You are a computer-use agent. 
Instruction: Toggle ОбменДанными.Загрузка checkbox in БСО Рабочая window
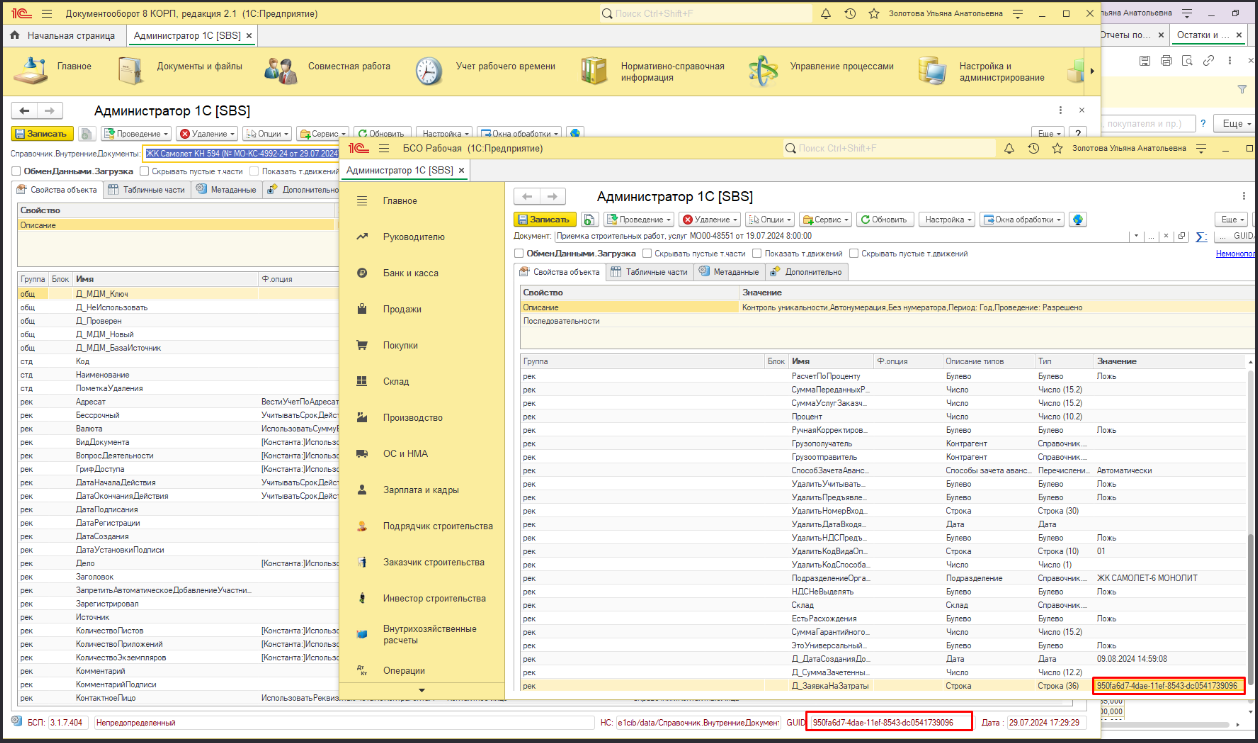click(519, 254)
